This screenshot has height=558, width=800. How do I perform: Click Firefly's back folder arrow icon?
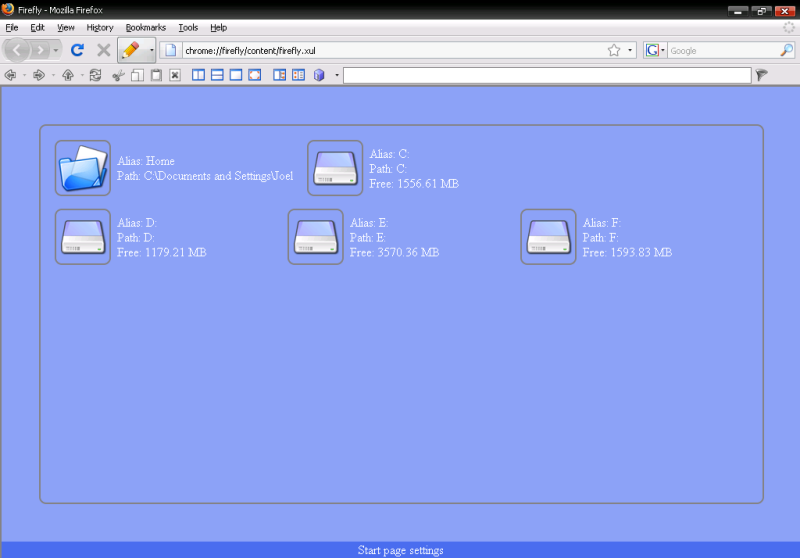click(x=10, y=75)
